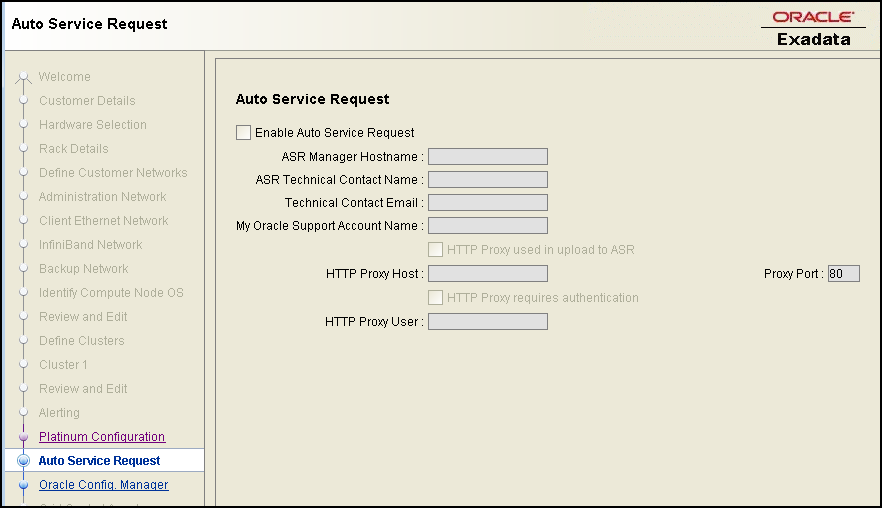Click the Welcome step in sidebar
Screen dimensions: 882x508
[65, 77]
